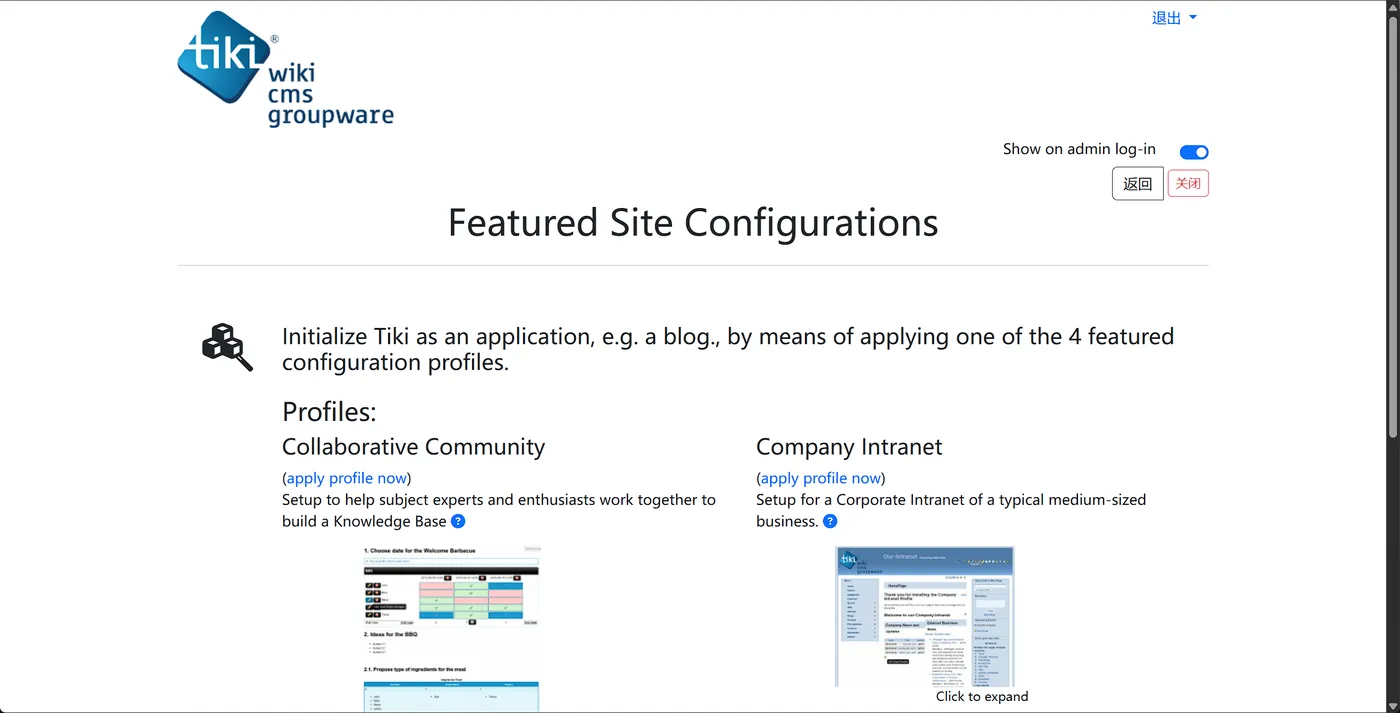Expand the Company Intranet screenshot thumbnail

(x=925, y=616)
